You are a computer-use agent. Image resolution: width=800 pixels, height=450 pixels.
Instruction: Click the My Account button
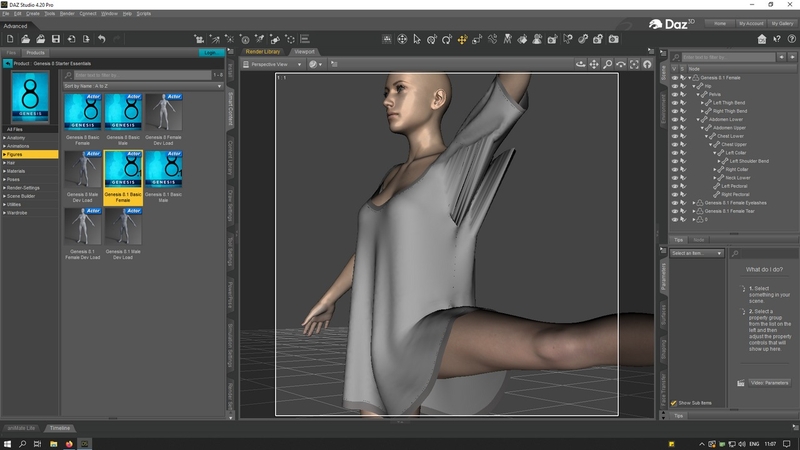pos(751,23)
